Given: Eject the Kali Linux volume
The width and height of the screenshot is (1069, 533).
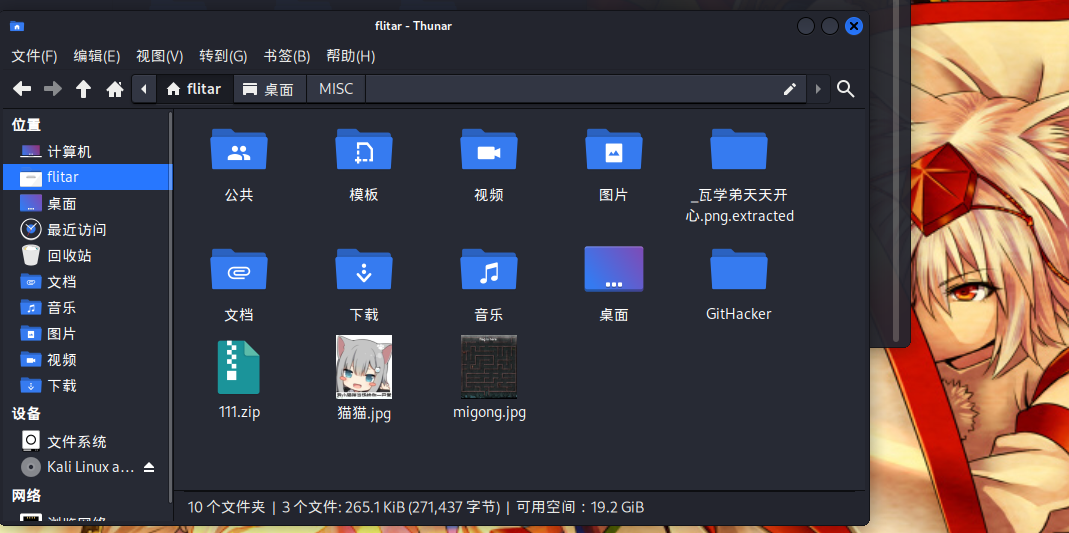Looking at the screenshot, I should [149, 467].
